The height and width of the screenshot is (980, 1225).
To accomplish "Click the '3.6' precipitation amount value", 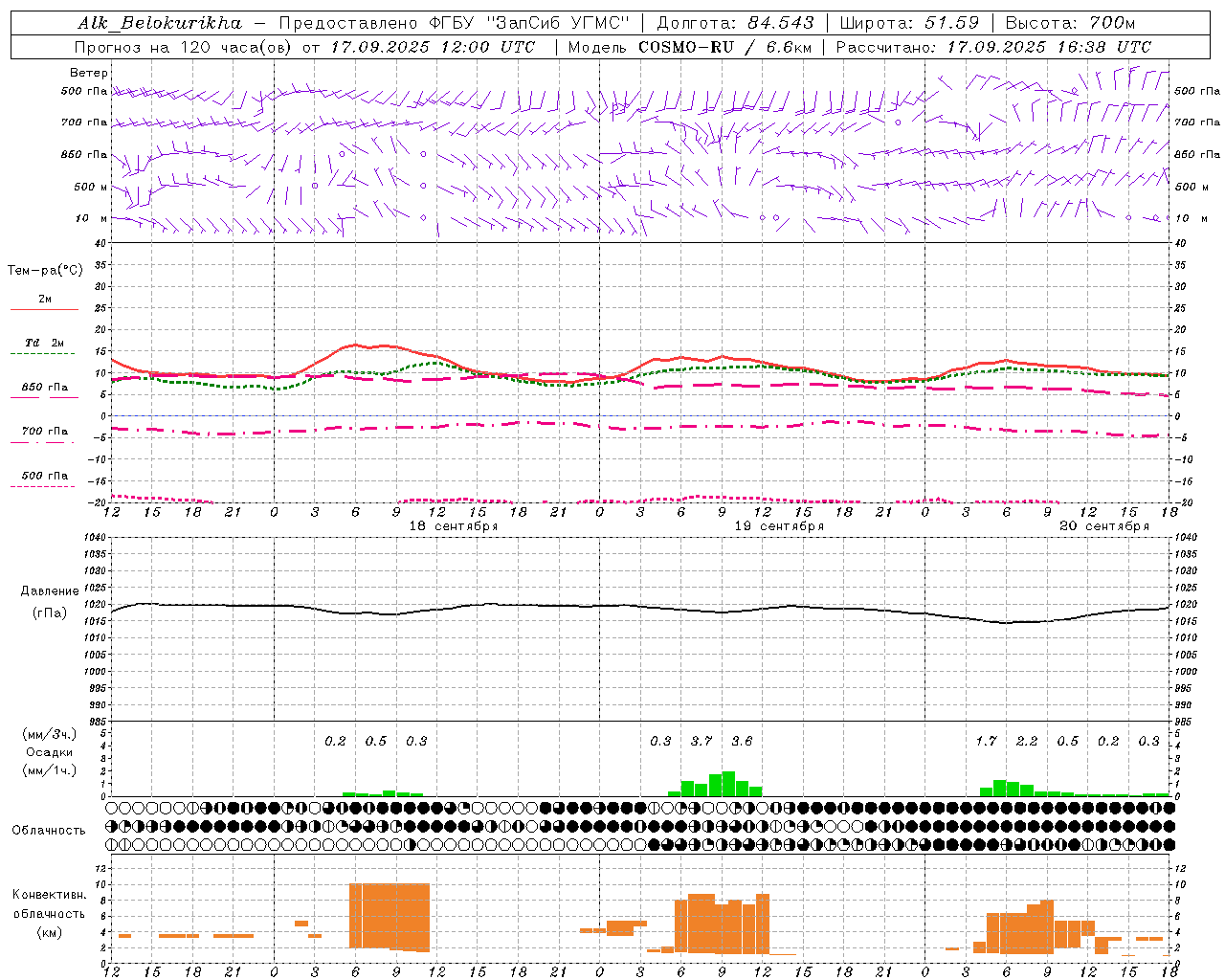I will click(742, 741).
